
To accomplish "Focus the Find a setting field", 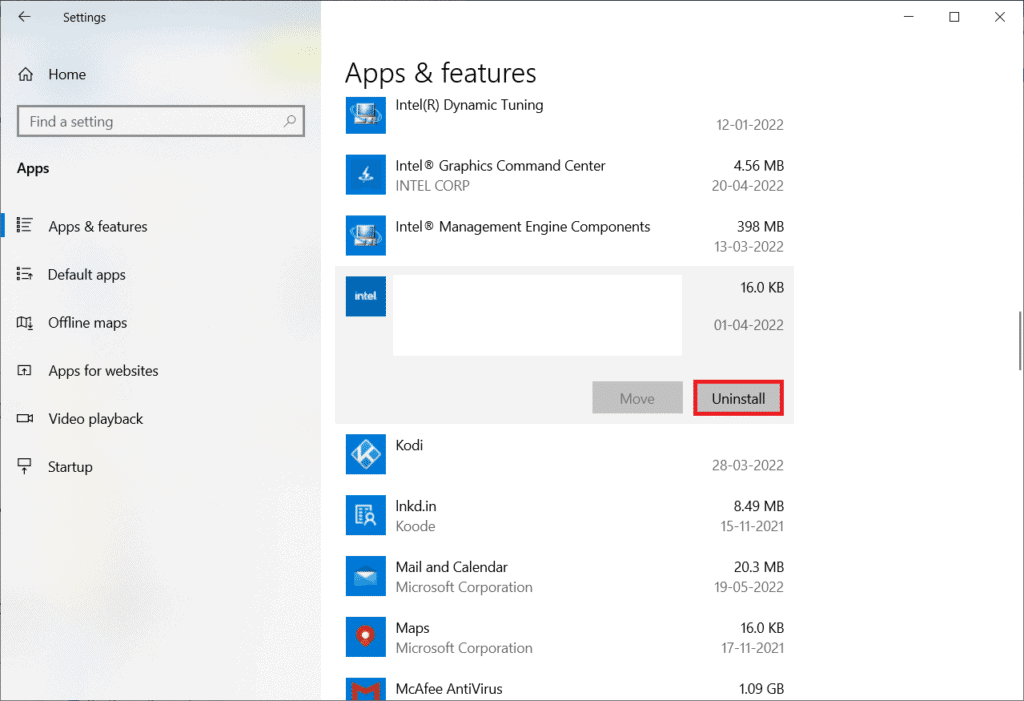I will coord(161,121).
